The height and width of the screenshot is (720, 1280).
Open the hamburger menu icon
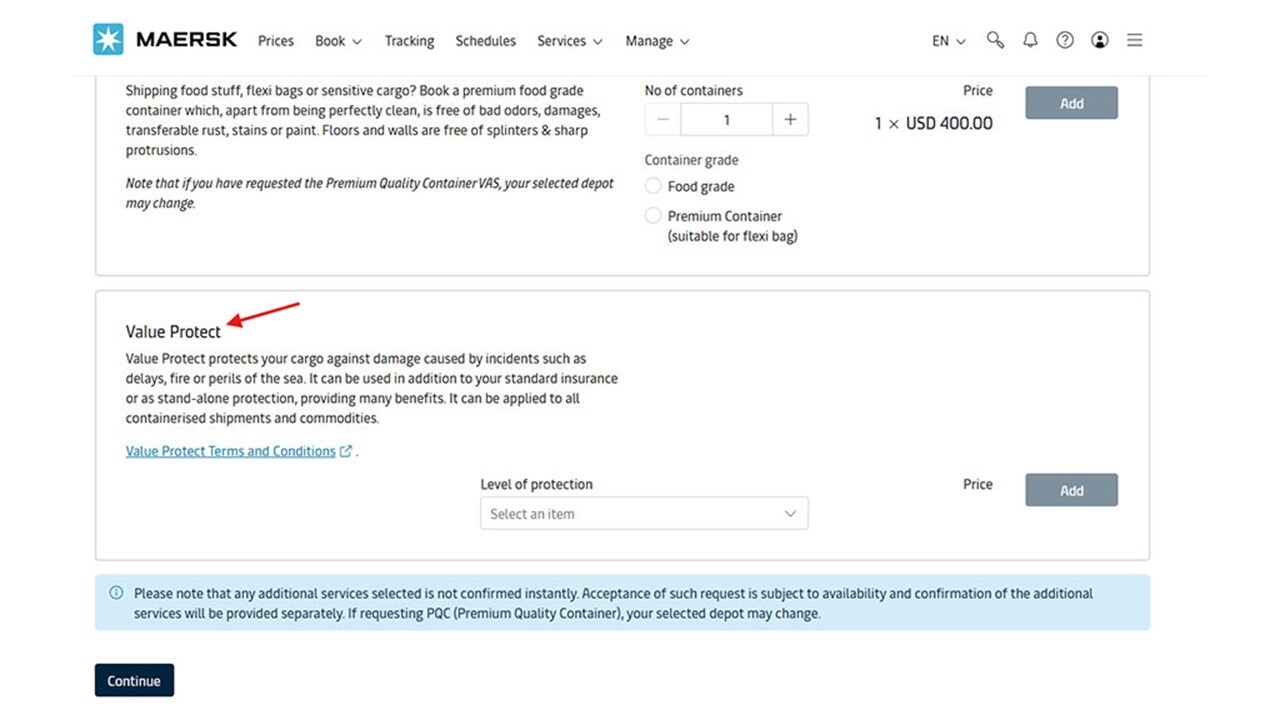click(1134, 40)
